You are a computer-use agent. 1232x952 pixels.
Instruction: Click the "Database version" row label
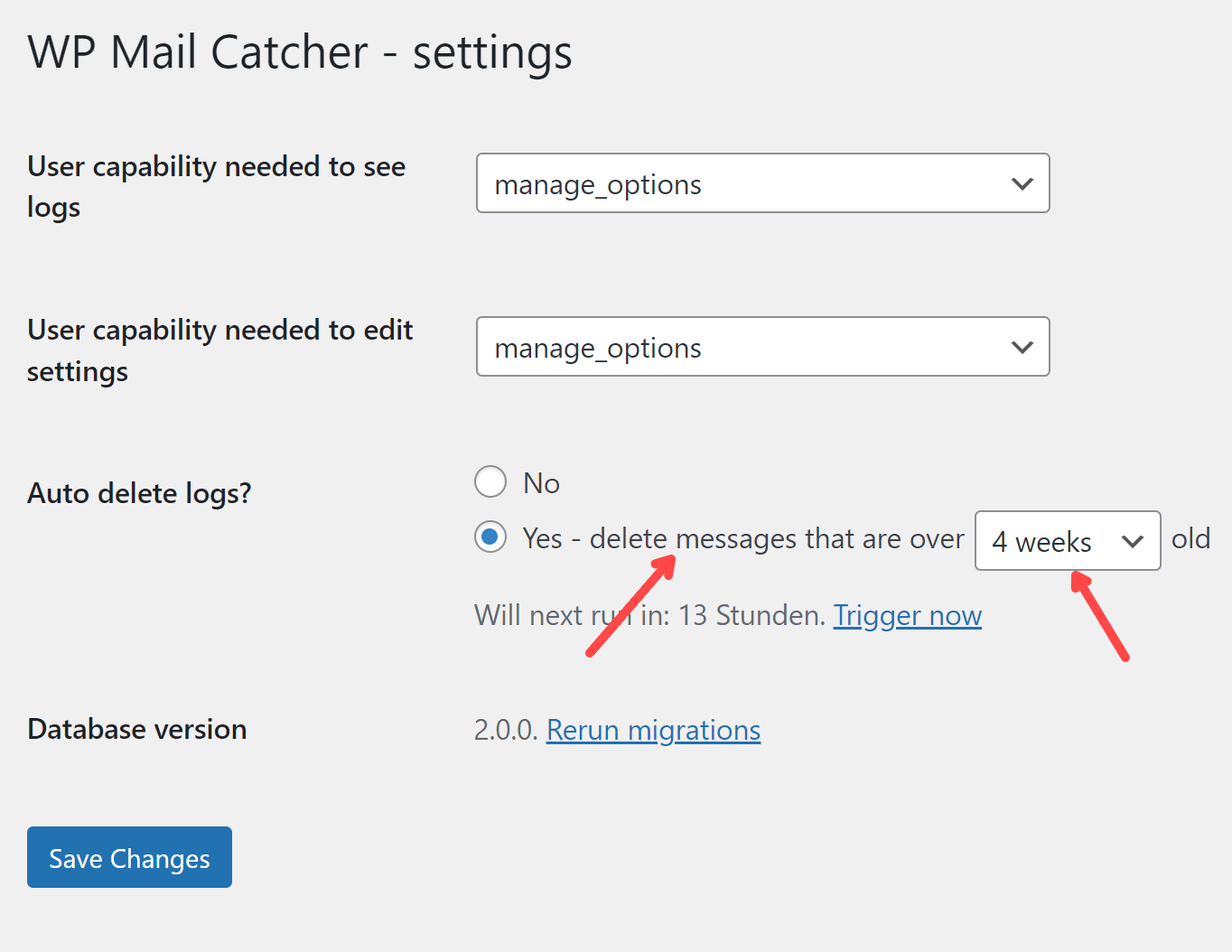click(136, 729)
